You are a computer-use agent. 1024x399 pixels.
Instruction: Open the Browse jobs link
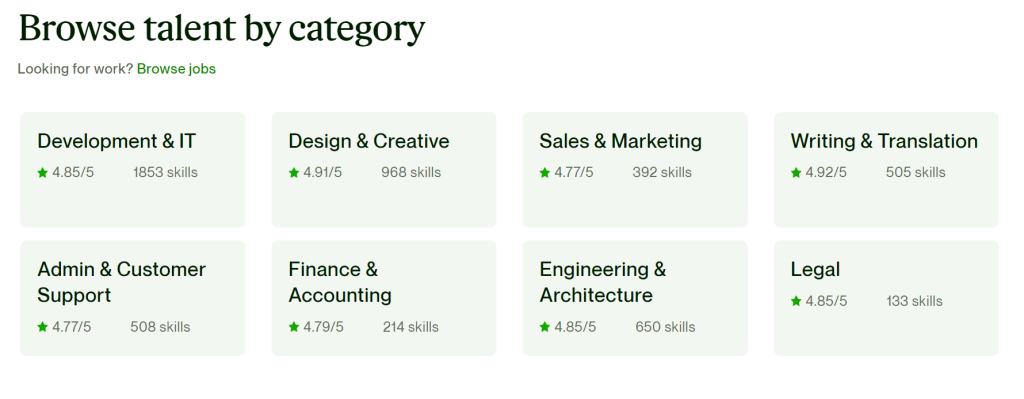[176, 69]
